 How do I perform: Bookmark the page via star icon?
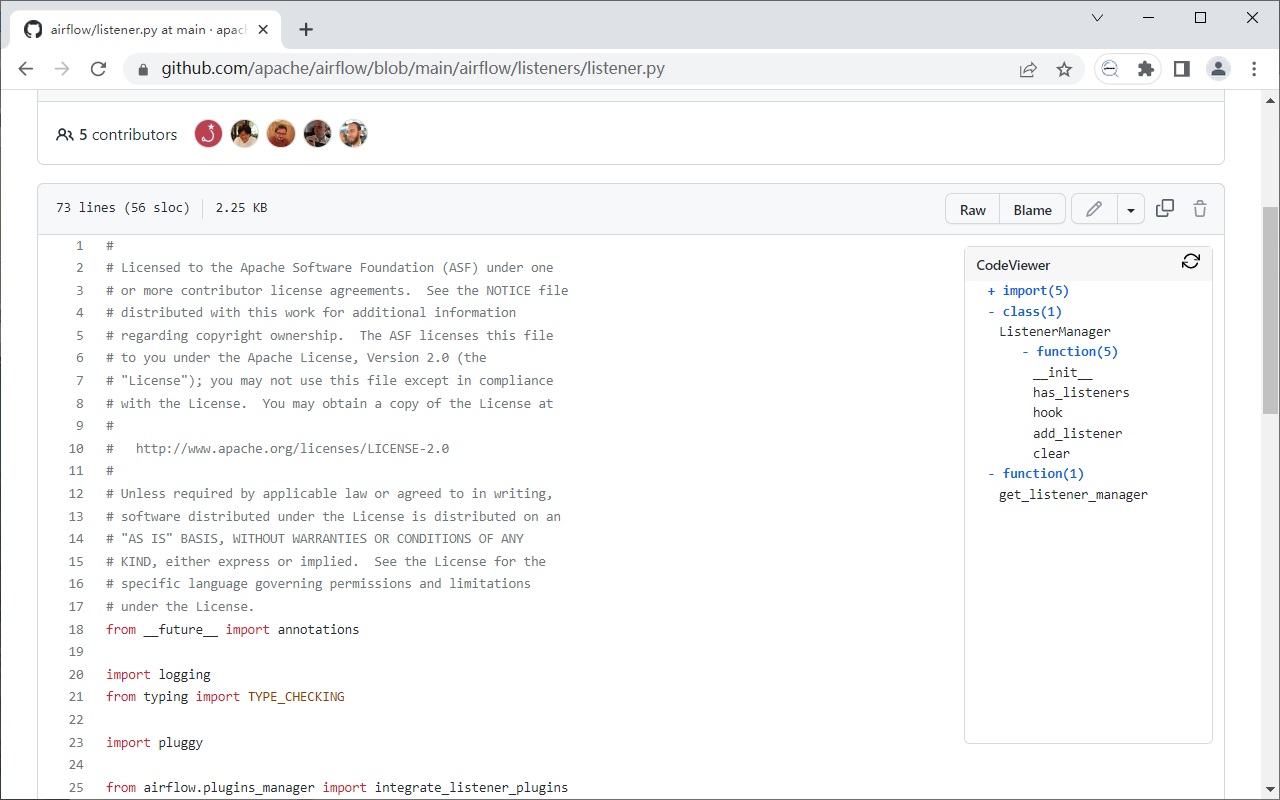tap(1064, 69)
